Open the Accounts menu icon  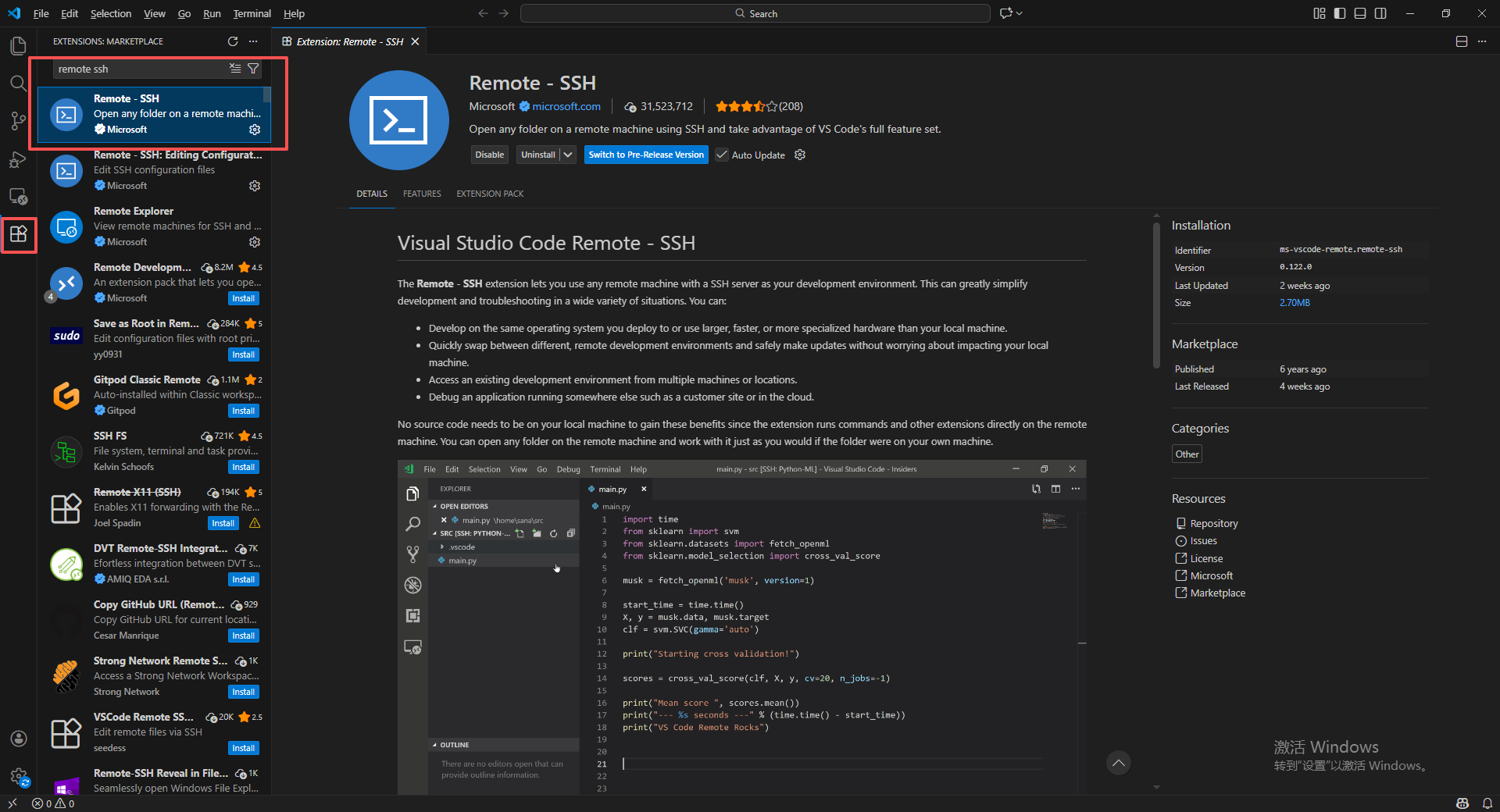[x=18, y=739]
